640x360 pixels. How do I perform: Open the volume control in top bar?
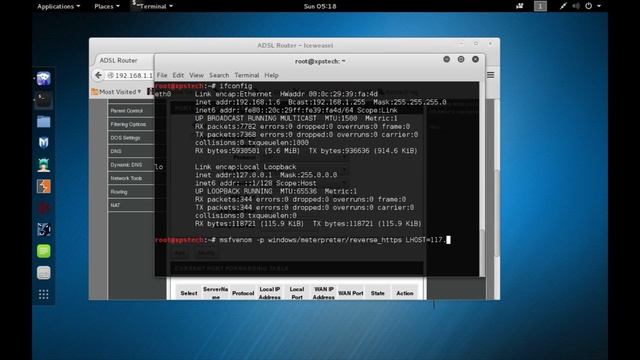pos(576,6)
